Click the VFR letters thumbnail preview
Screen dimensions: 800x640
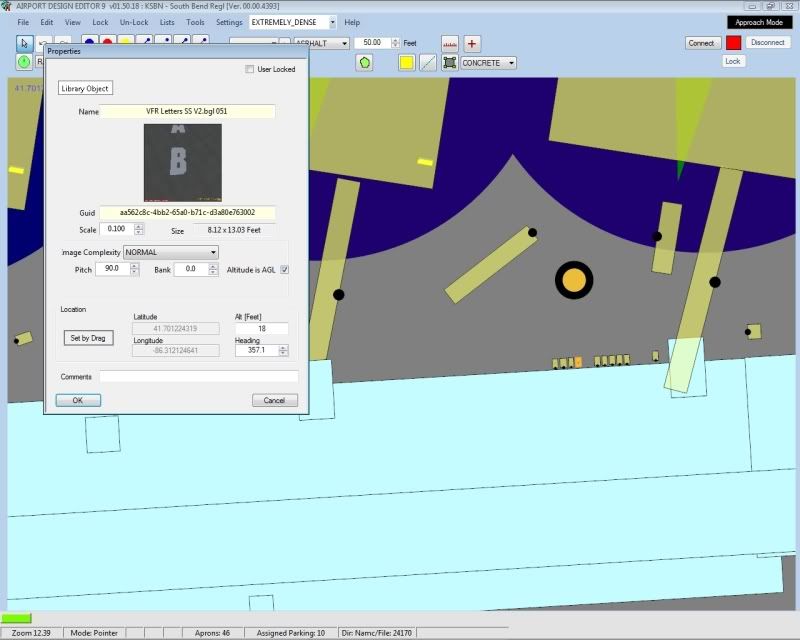click(183, 163)
